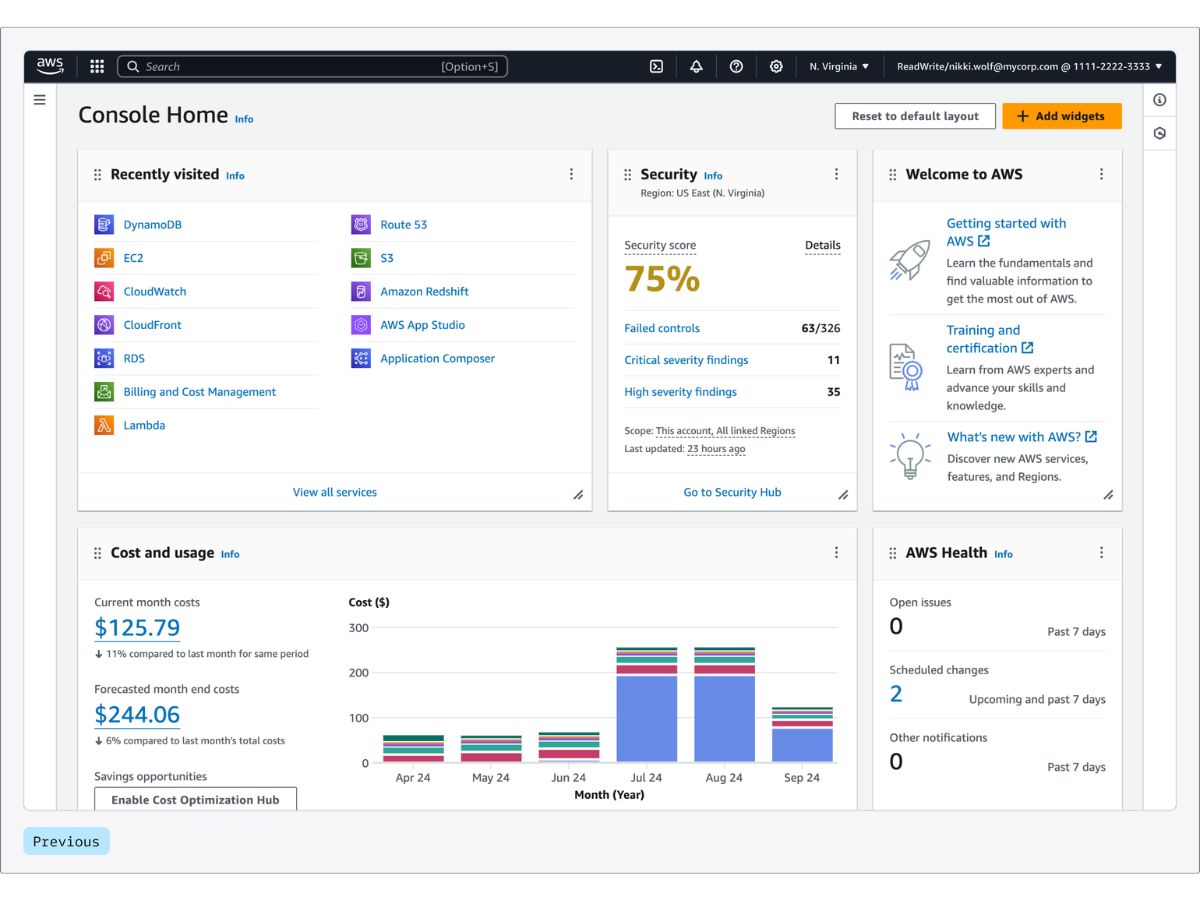Click the AWS Health Info link
This screenshot has width=1200, height=900.
[1003, 554]
